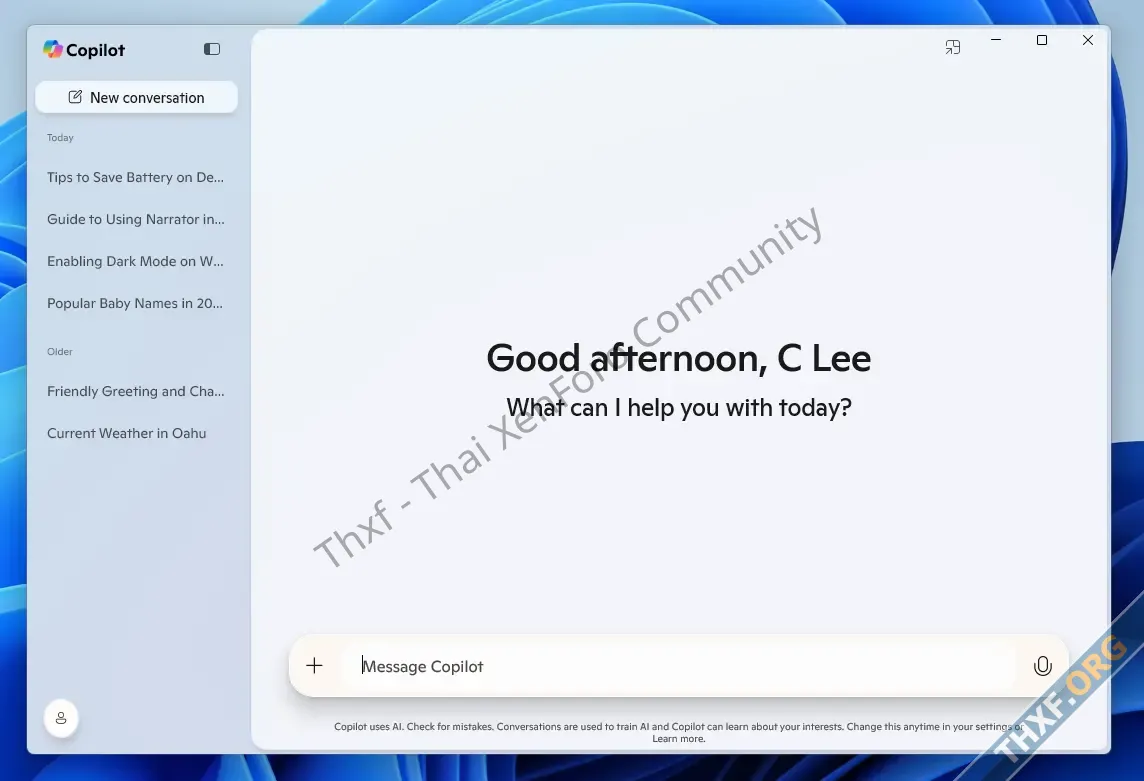Maximize the Copilot window
This screenshot has width=1144, height=781.
1042,40
